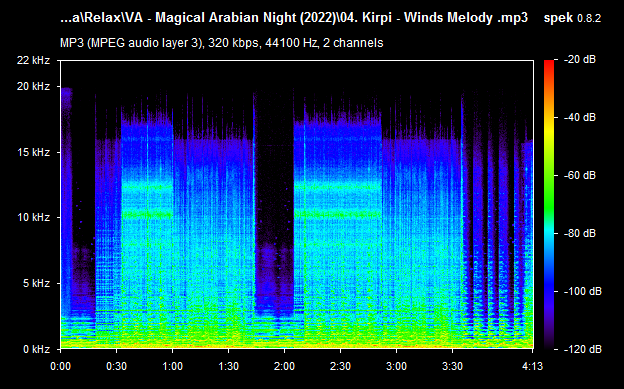
Task: Click the 20 kHz frequency axis label
Action: (33, 86)
